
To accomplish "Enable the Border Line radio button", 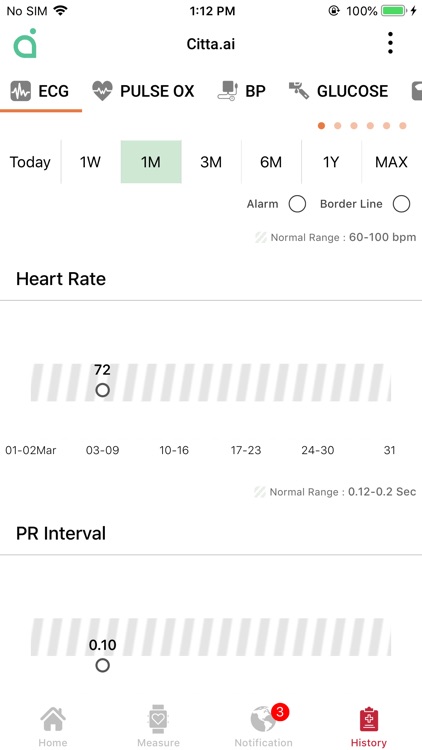I will 401,204.
